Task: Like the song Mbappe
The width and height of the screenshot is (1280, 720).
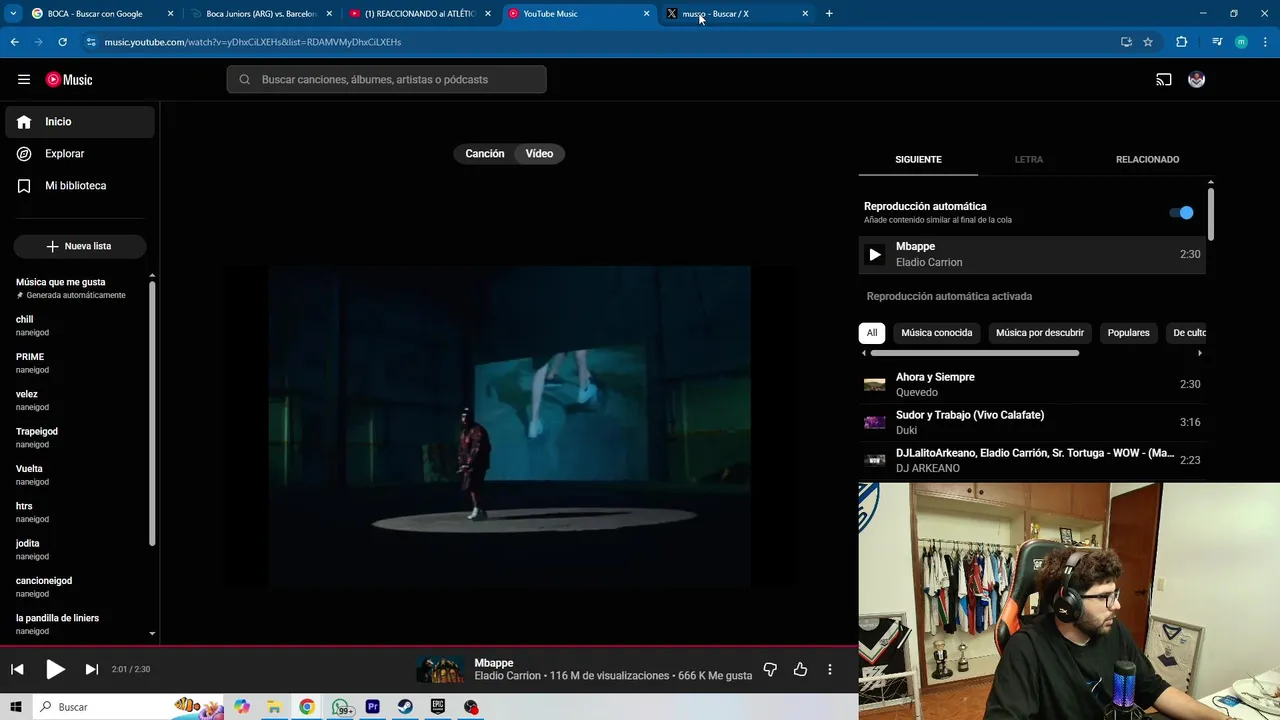Action: [x=800, y=669]
